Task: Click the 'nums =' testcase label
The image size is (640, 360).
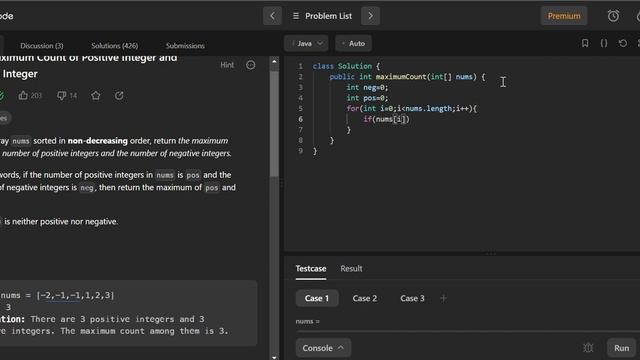Action: pos(308,321)
